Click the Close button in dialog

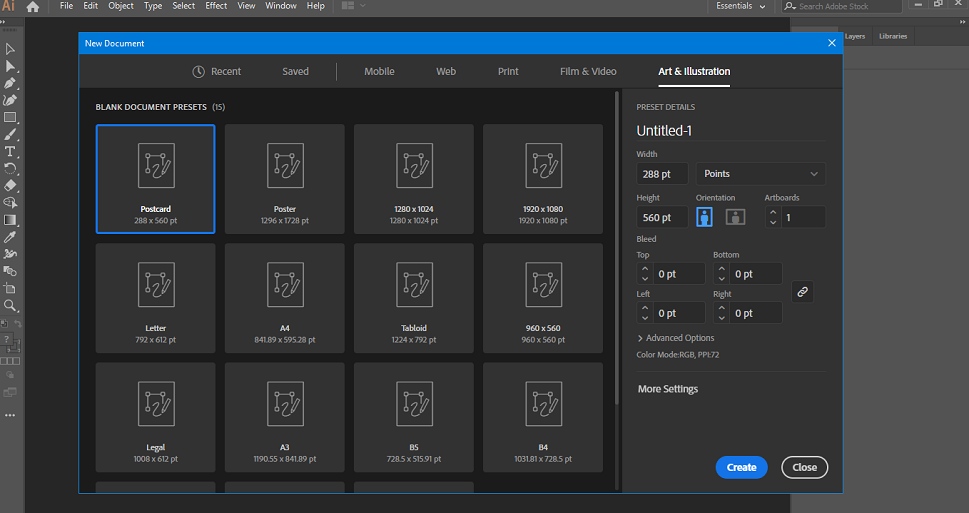pyautogui.click(x=805, y=467)
